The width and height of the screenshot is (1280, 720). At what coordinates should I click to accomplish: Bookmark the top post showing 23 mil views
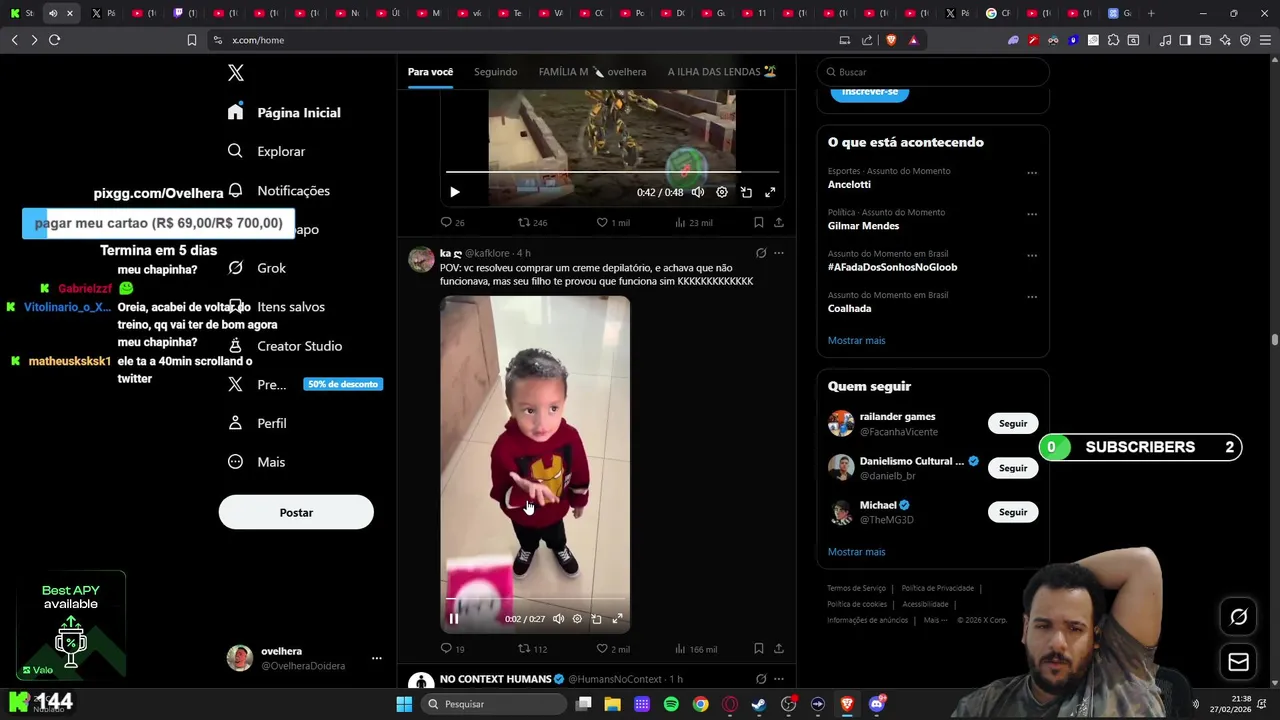pos(758,222)
